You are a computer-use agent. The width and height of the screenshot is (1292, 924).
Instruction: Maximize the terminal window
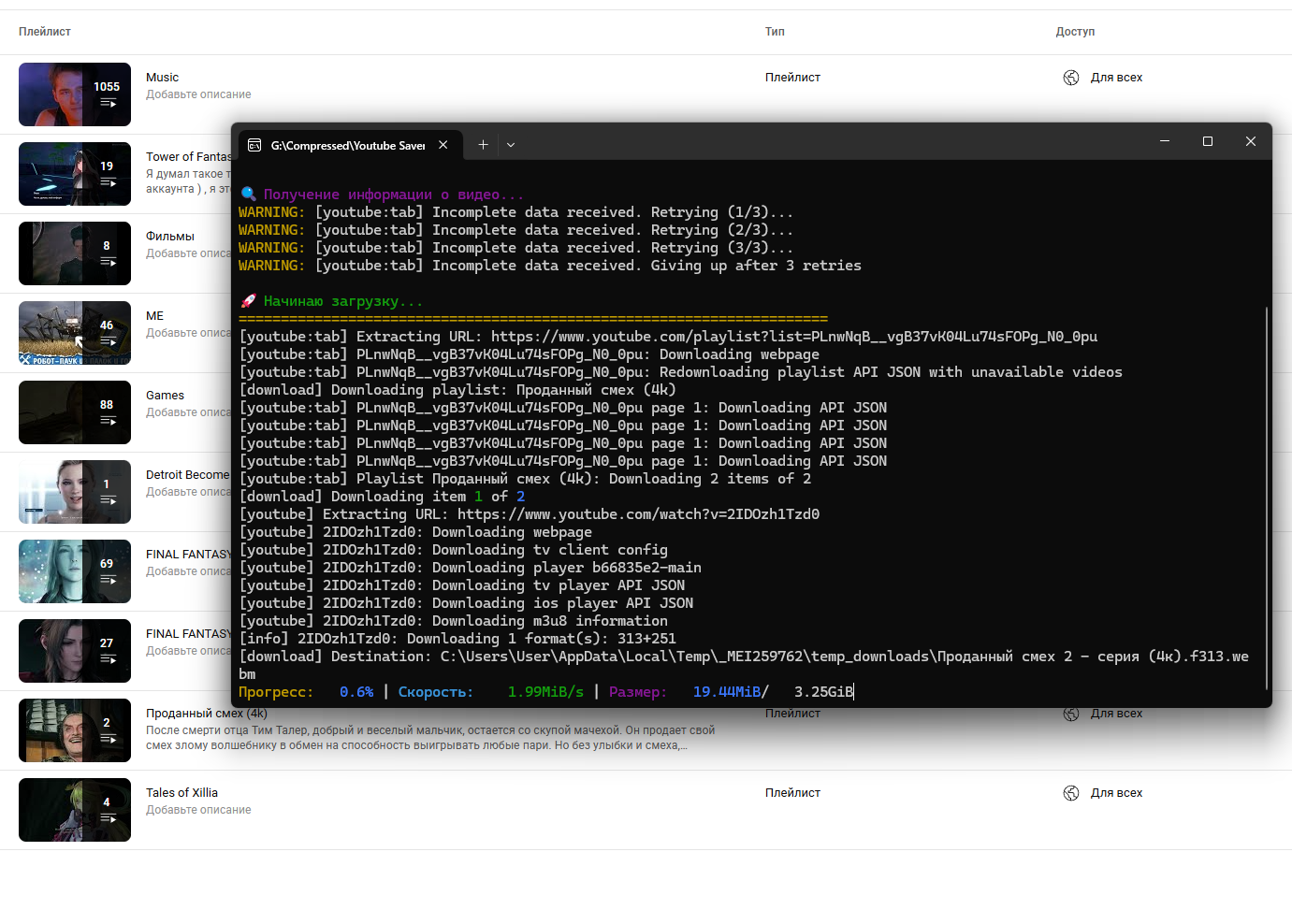coord(1207,141)
